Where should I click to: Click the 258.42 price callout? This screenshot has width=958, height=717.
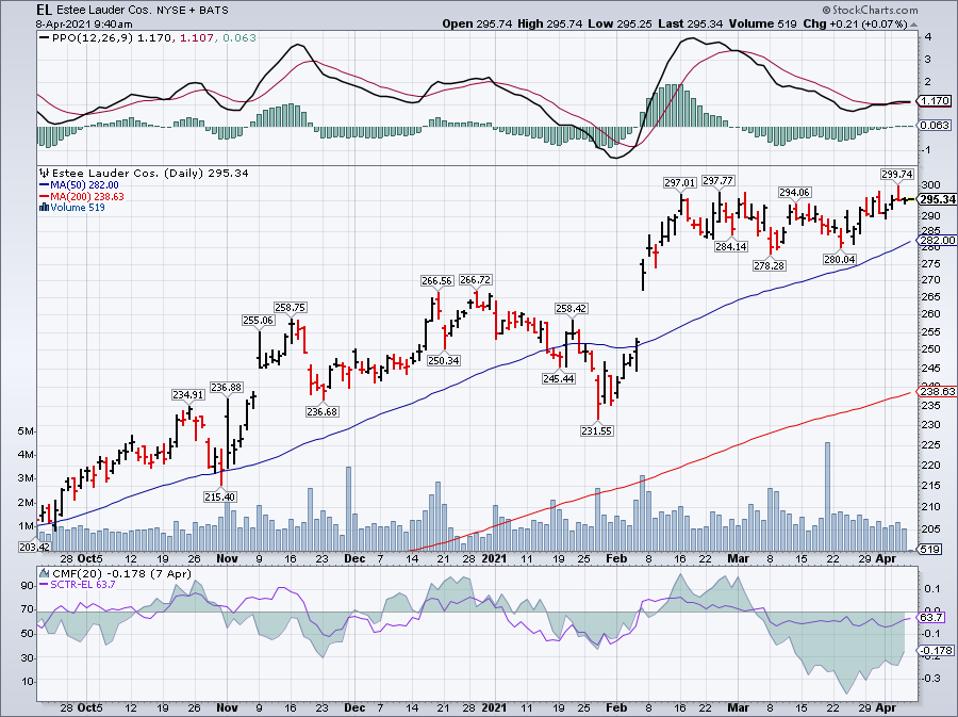[x=571, y=309]
